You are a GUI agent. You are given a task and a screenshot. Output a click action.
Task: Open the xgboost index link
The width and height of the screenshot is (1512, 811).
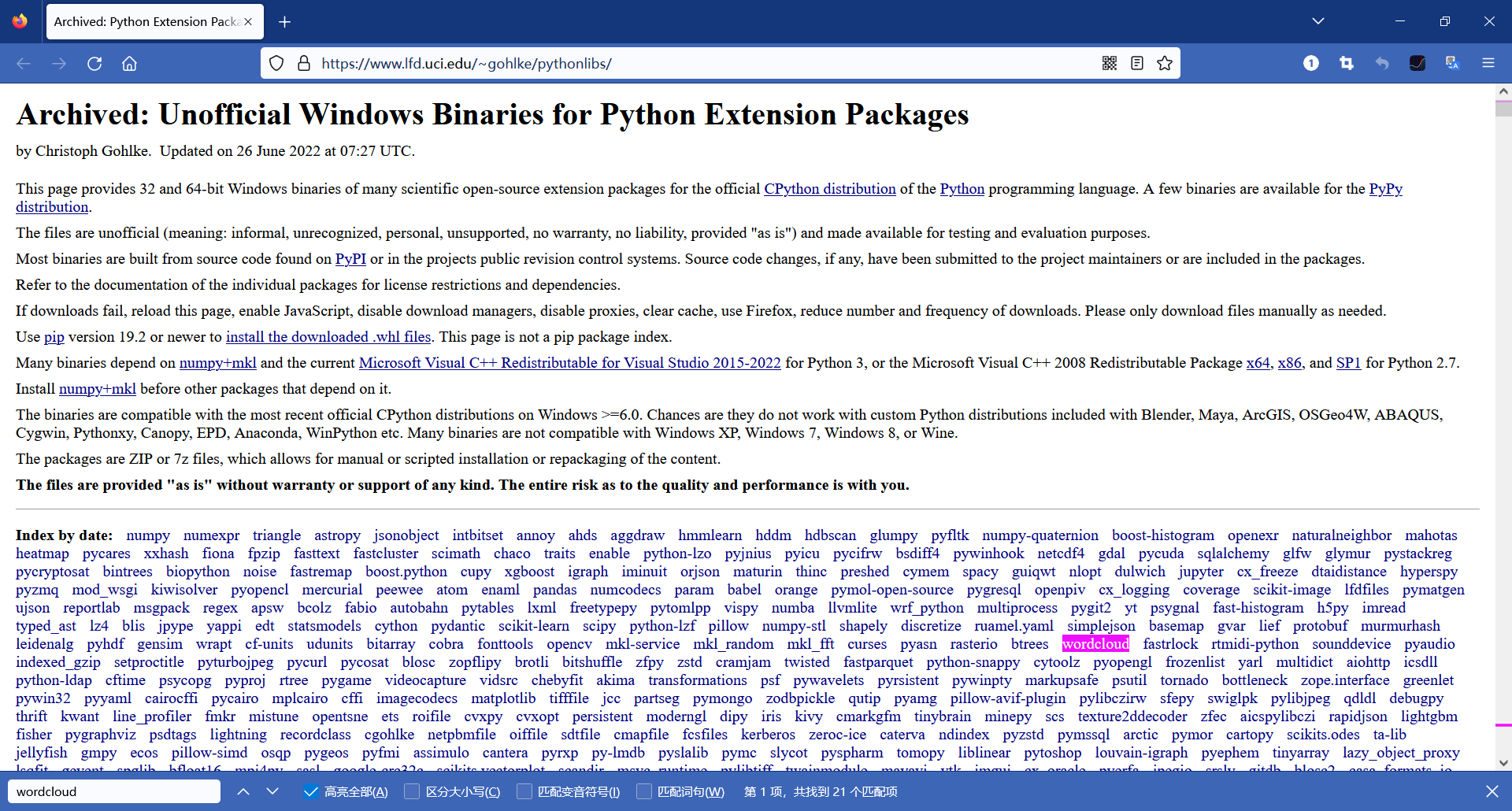point(529,572)
